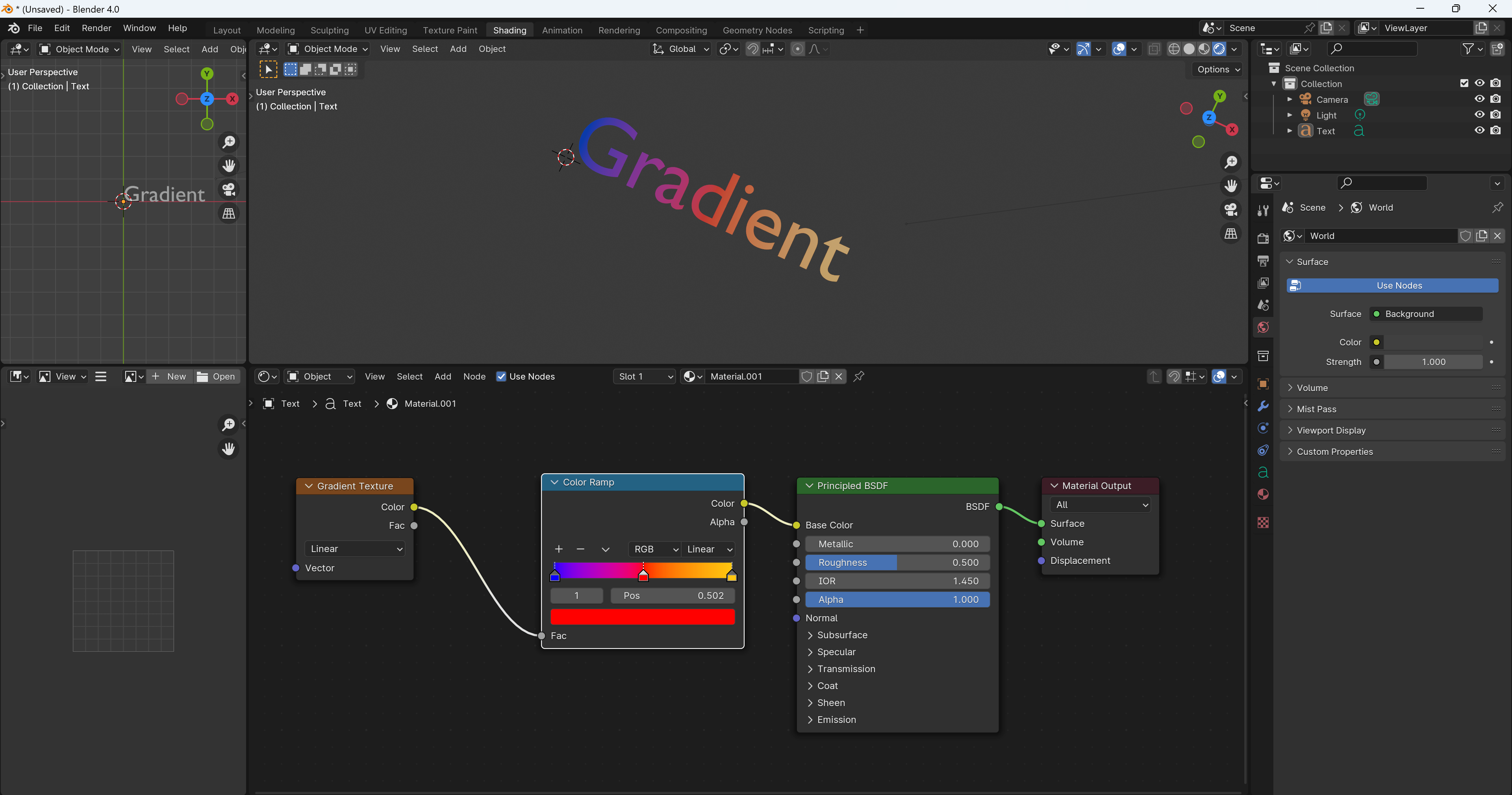Open the Object Data text properties tab
This screenshot has height=795, width=1512.
pos(1263,472)
